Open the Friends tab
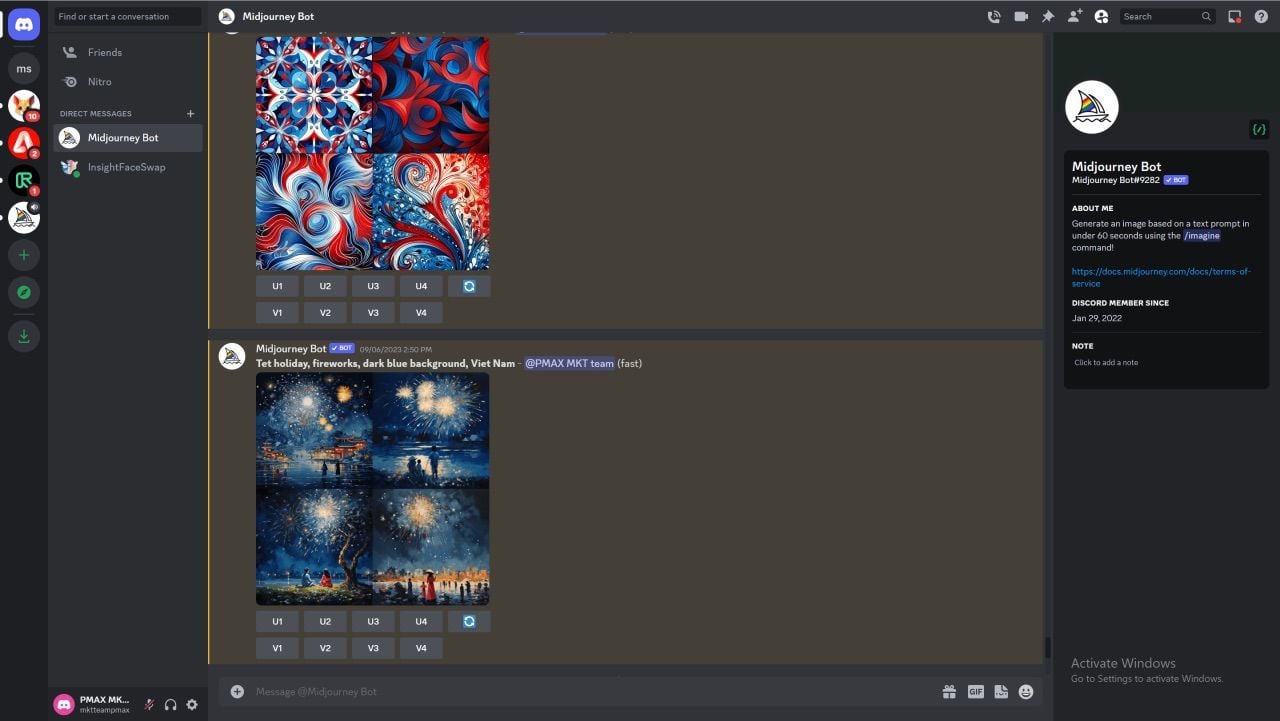This screenshot has width=1280, height=721. pyautogui.click(x=104, y=52)
